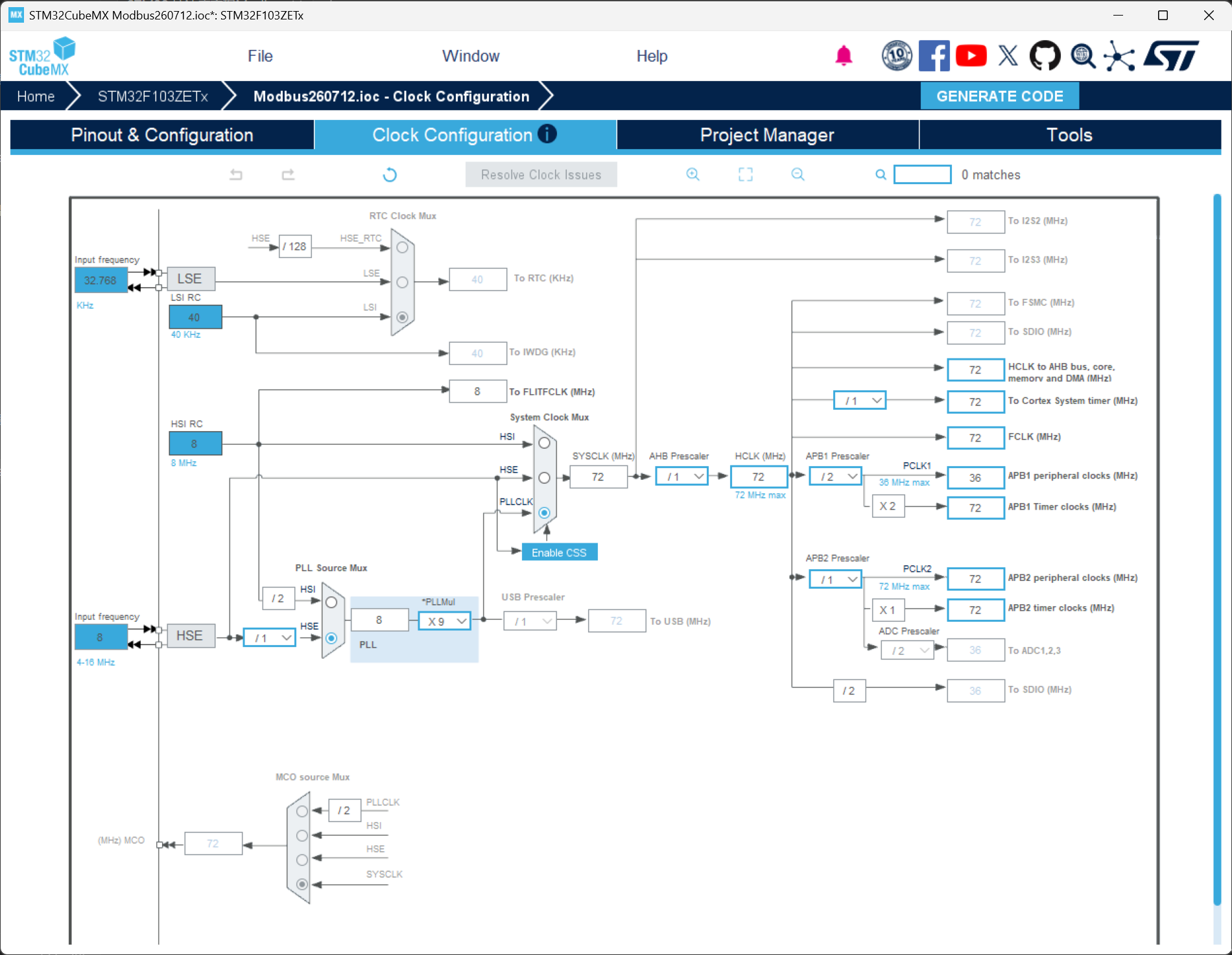Switch to Project Manager tab
The width and height of the screenshot is (1232, 955).
(768, 135)
